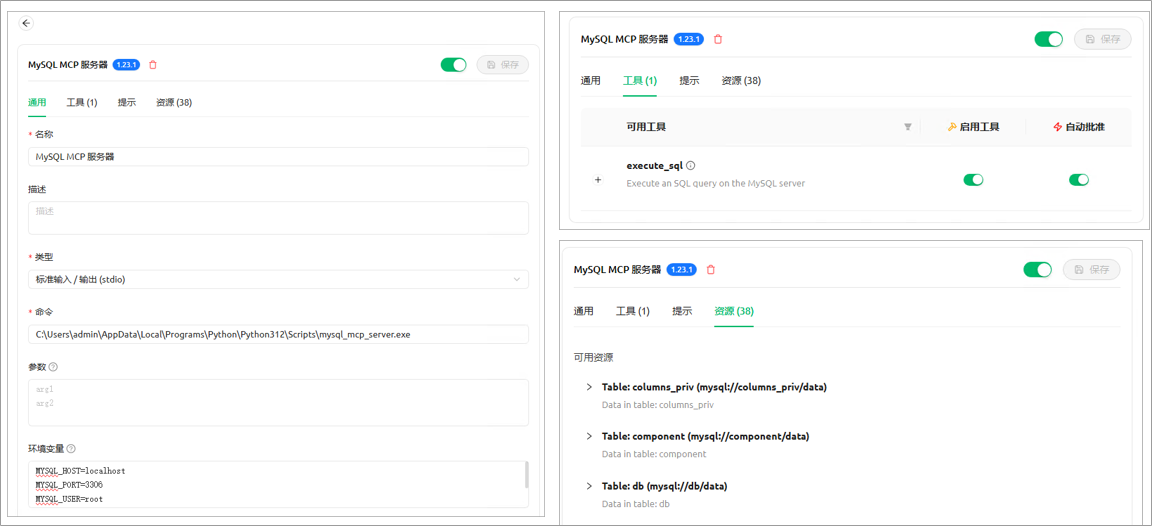Screen dimensions: 1152x526
Task: Click the 自动批准 column header
Action: (1079, 127)
